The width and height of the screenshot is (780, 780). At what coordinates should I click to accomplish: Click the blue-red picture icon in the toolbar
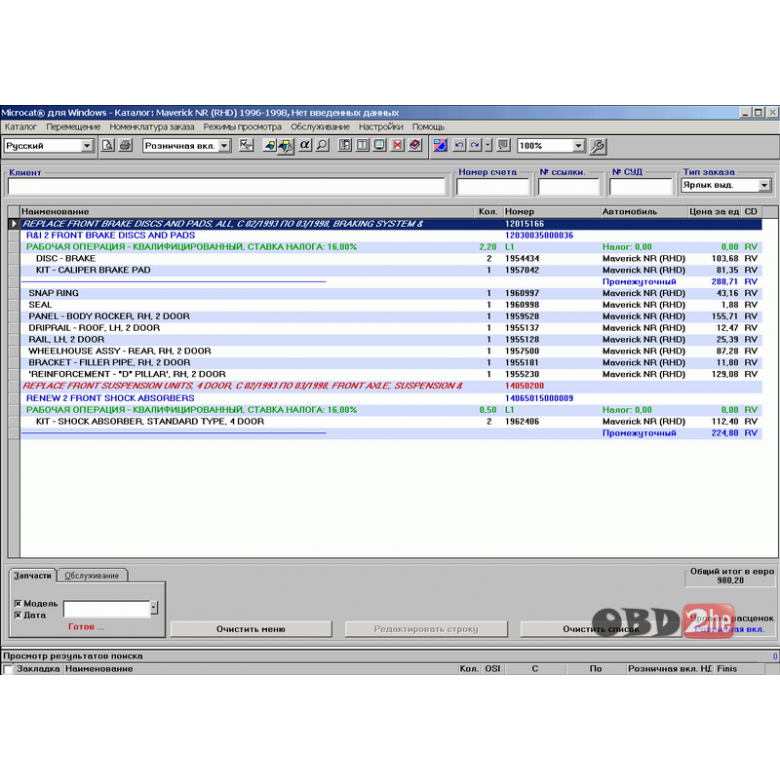pos(440,145)
